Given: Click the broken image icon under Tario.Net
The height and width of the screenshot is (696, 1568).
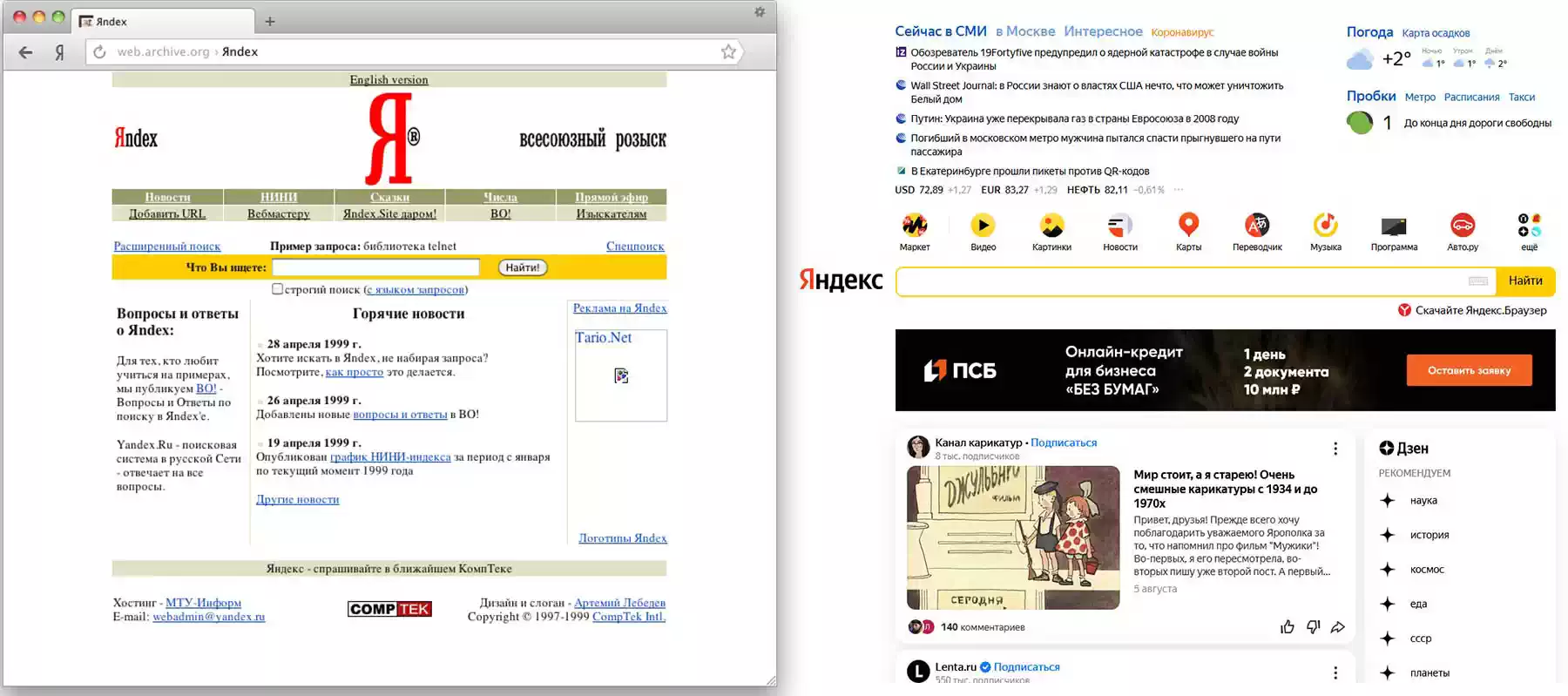Looking at the screenshot, I should tap(621, 375).
